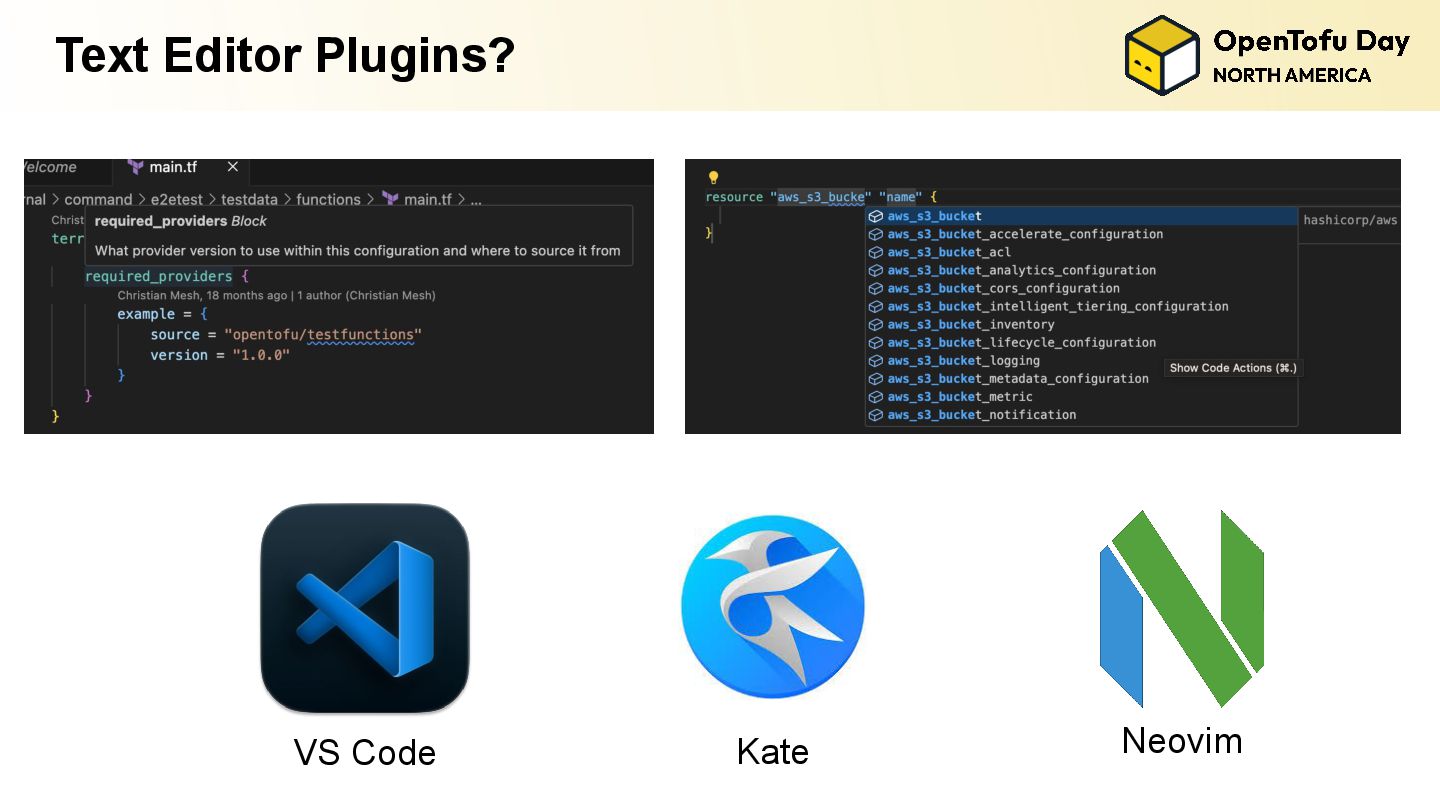Click the 'VS Code' caption
1440x810 pixels.
(x=365, y=752)
